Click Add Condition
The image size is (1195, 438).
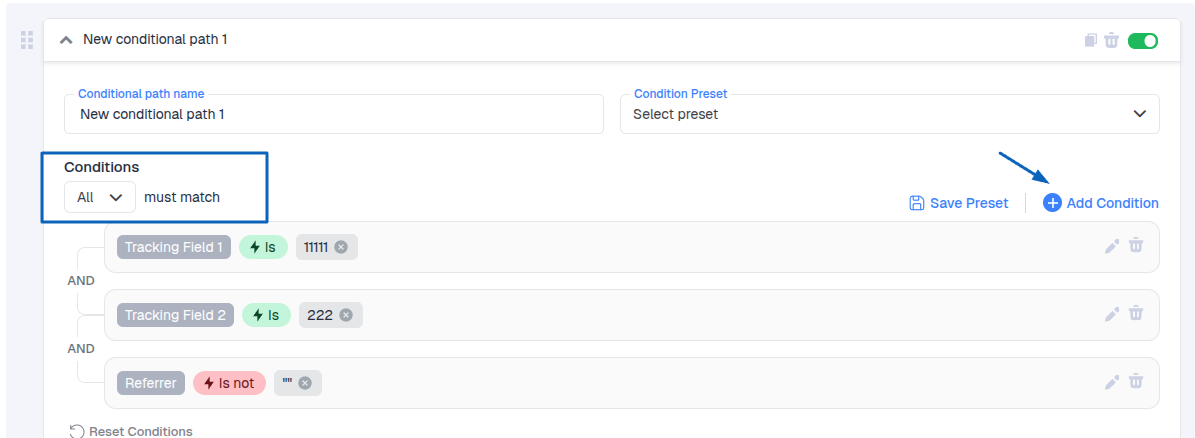pyautogui.click(x=1101, y=203)
